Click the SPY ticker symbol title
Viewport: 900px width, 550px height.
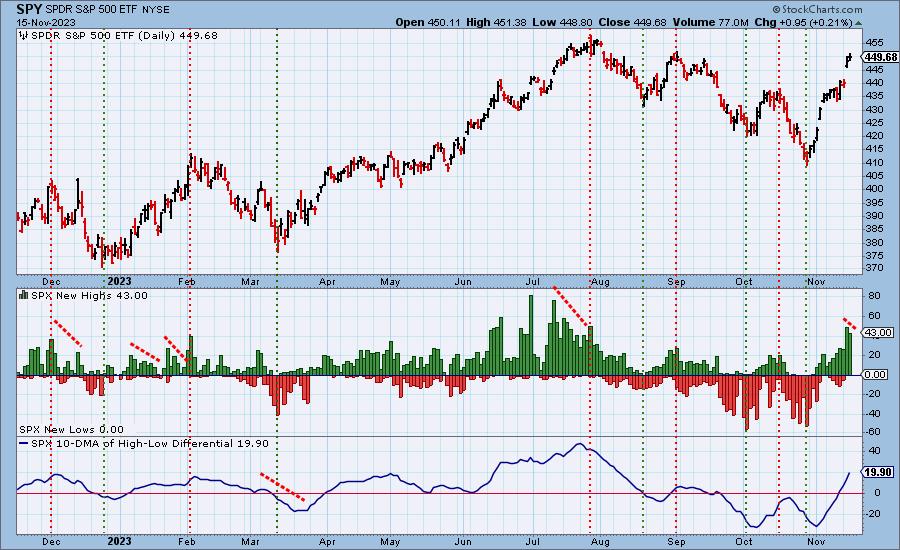coord(29,9)
